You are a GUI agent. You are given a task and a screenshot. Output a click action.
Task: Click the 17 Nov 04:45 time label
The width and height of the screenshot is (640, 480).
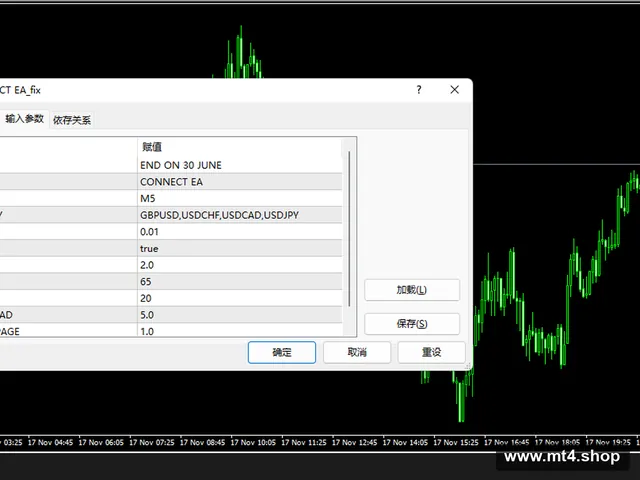click(x=50, y=442)
